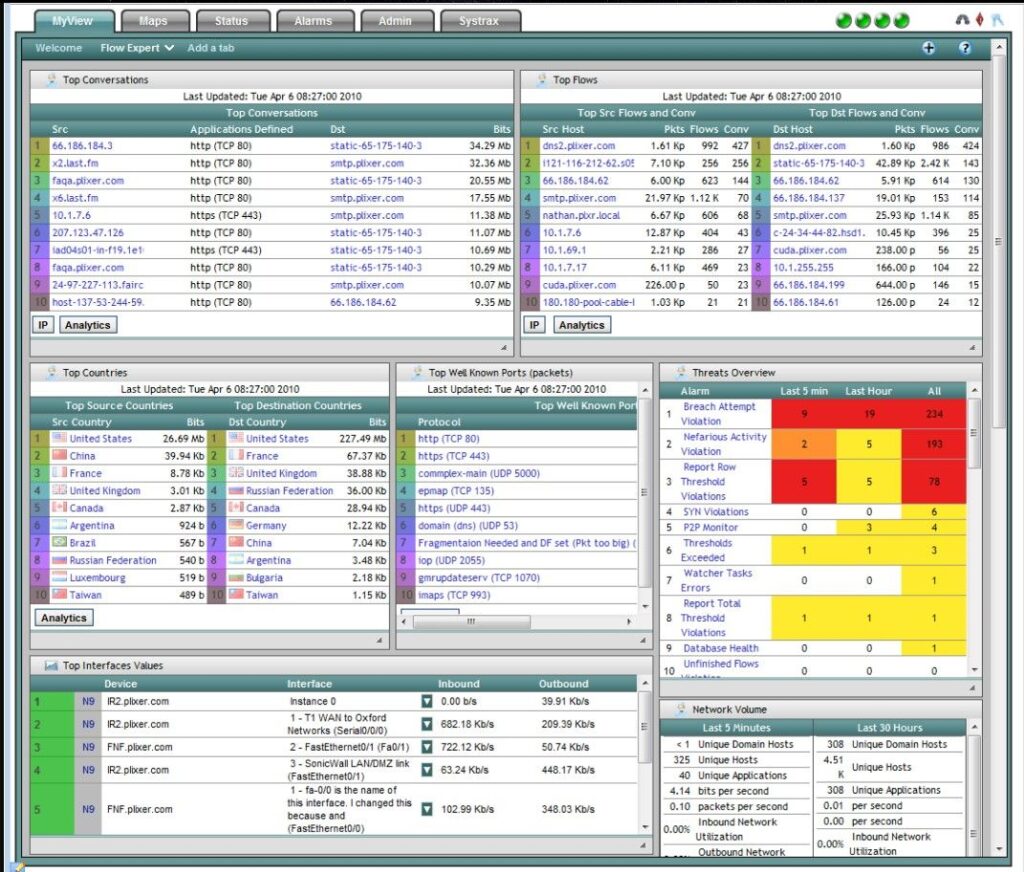
Task: Open the dropdown arrow for Instance 0 interface
Action: point(427,702)
